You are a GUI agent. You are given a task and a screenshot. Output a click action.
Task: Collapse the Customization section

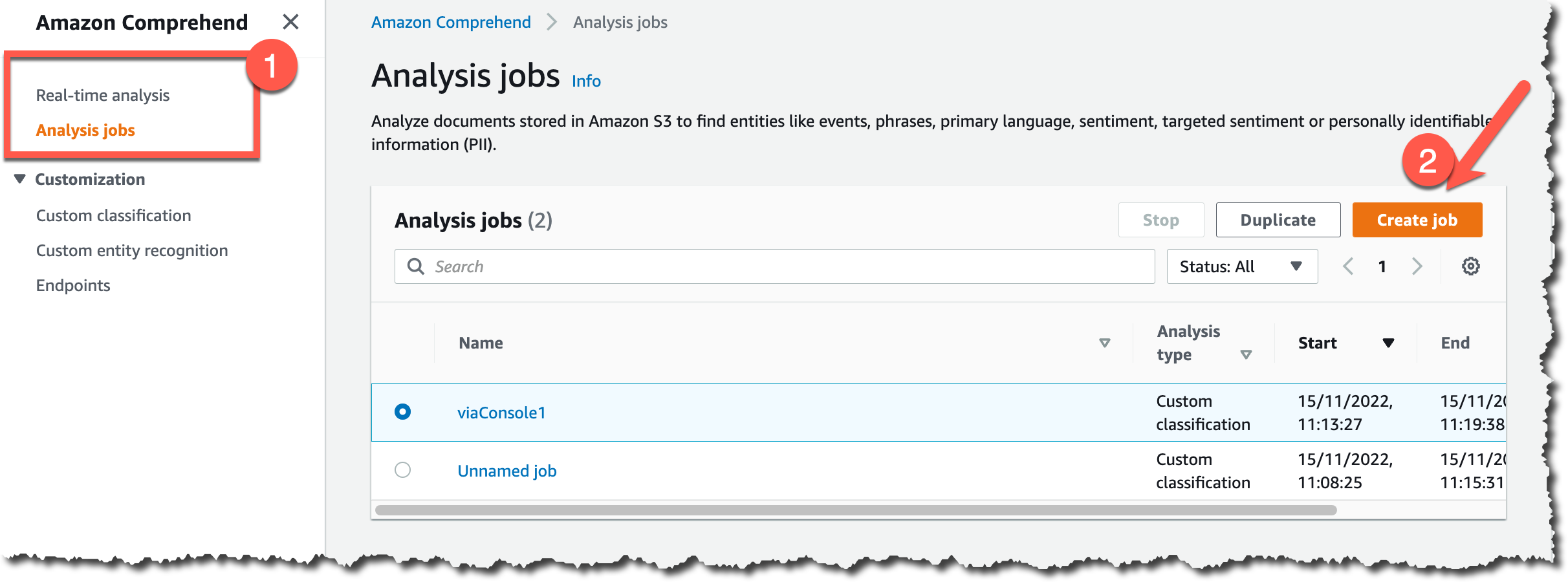tap(20, 179)
